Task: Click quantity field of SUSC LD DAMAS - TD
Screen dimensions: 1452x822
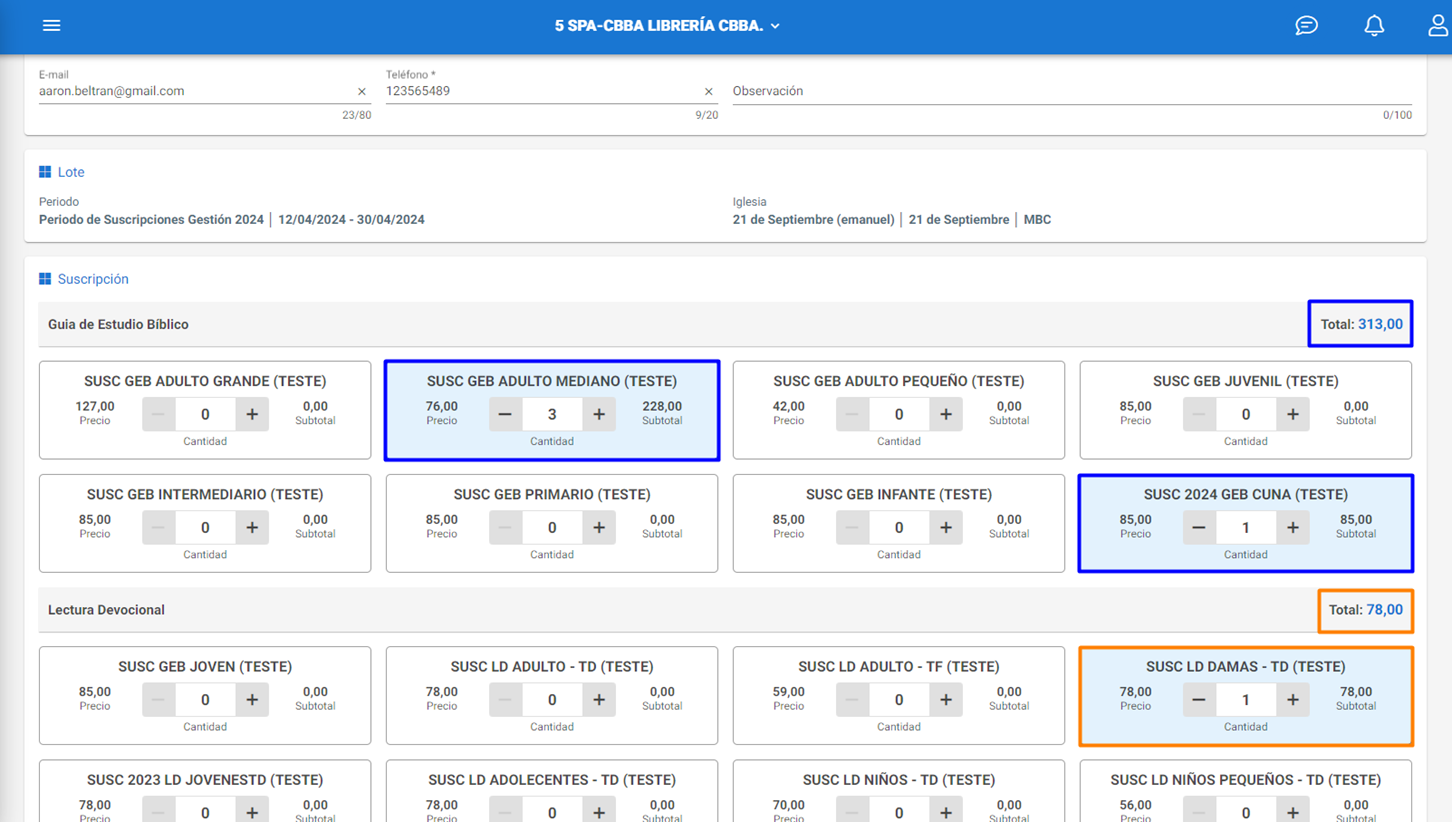Action: coord(1246,700)
